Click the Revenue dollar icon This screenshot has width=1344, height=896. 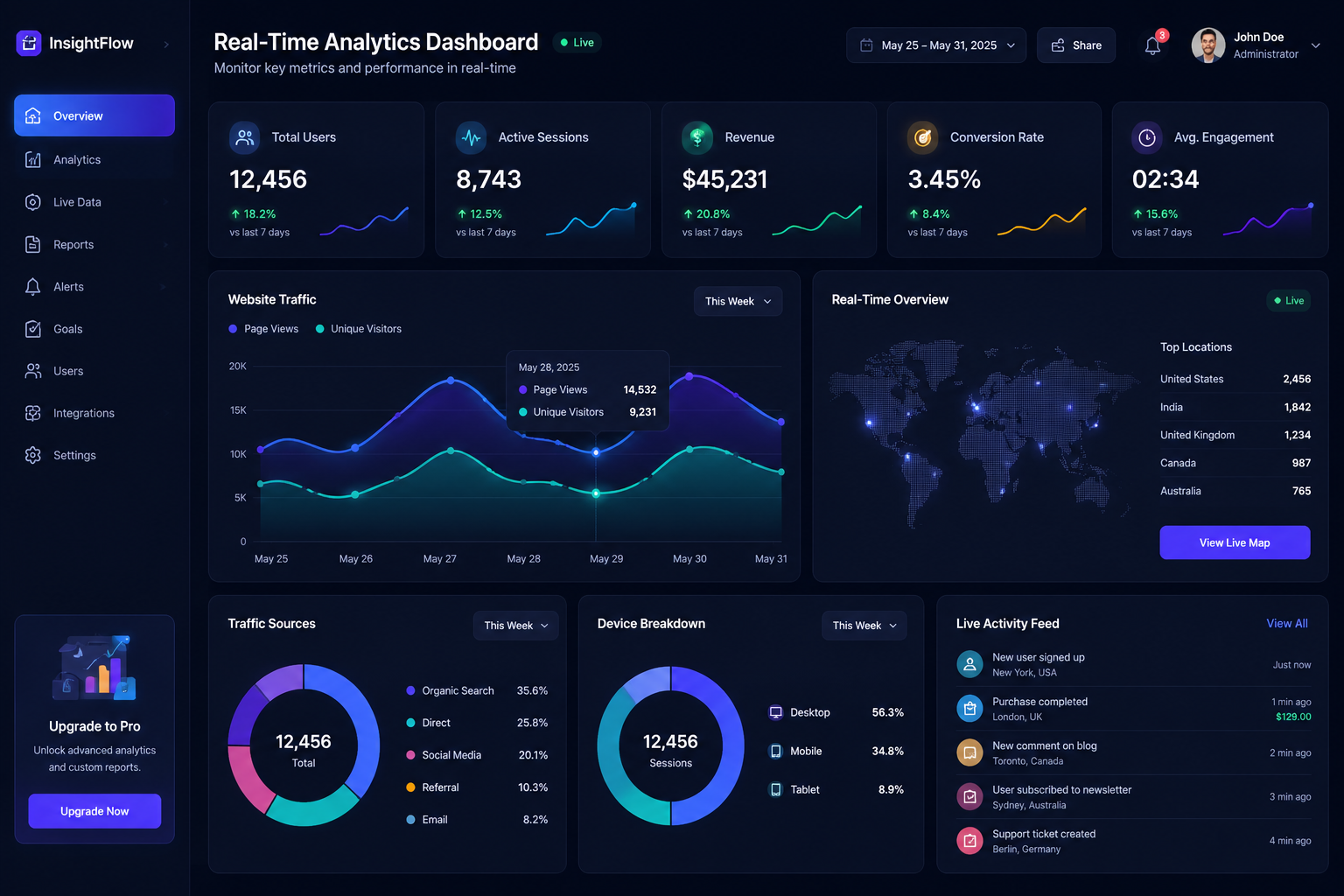[x=697, y=137]
